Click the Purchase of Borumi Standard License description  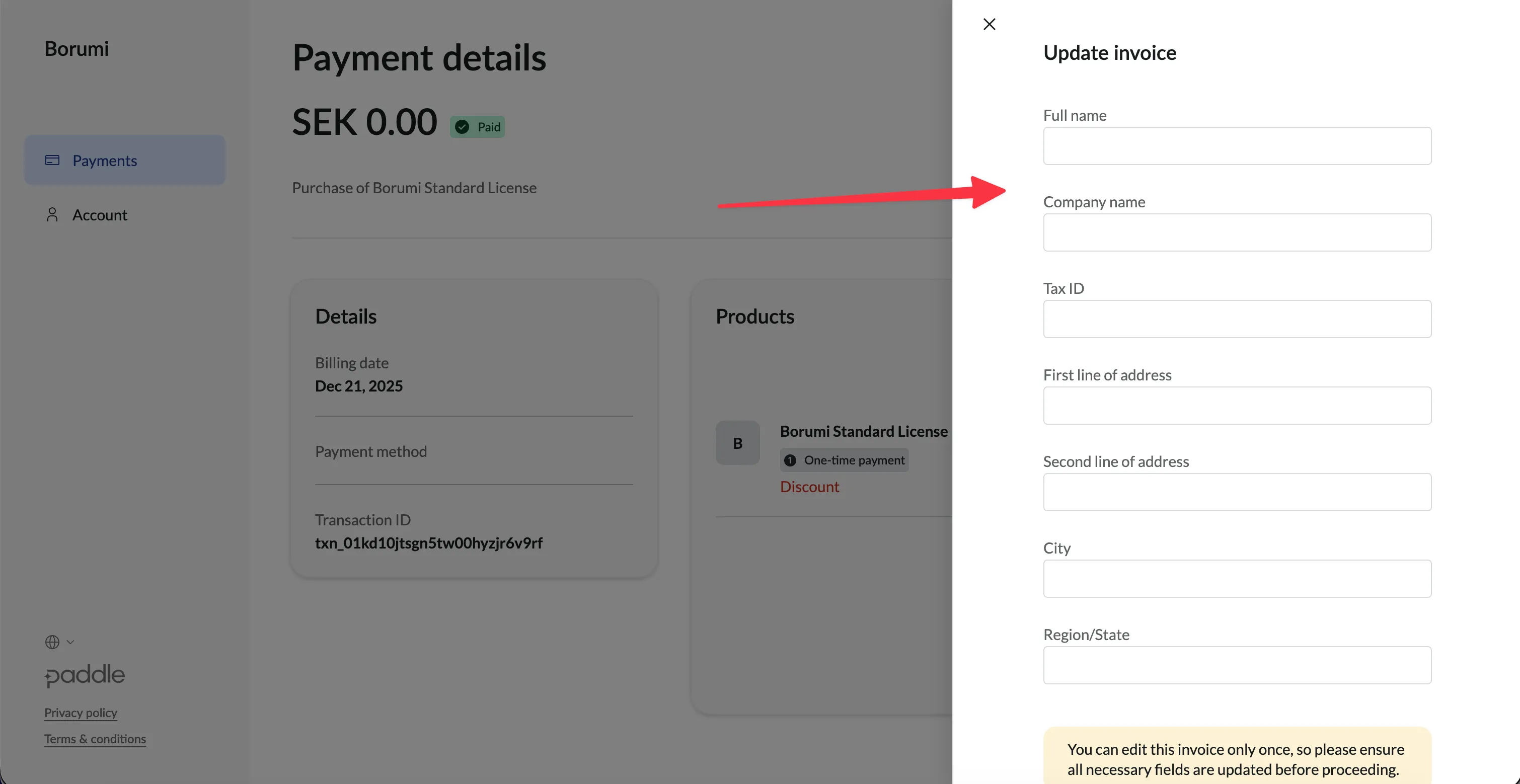point(414,188)
